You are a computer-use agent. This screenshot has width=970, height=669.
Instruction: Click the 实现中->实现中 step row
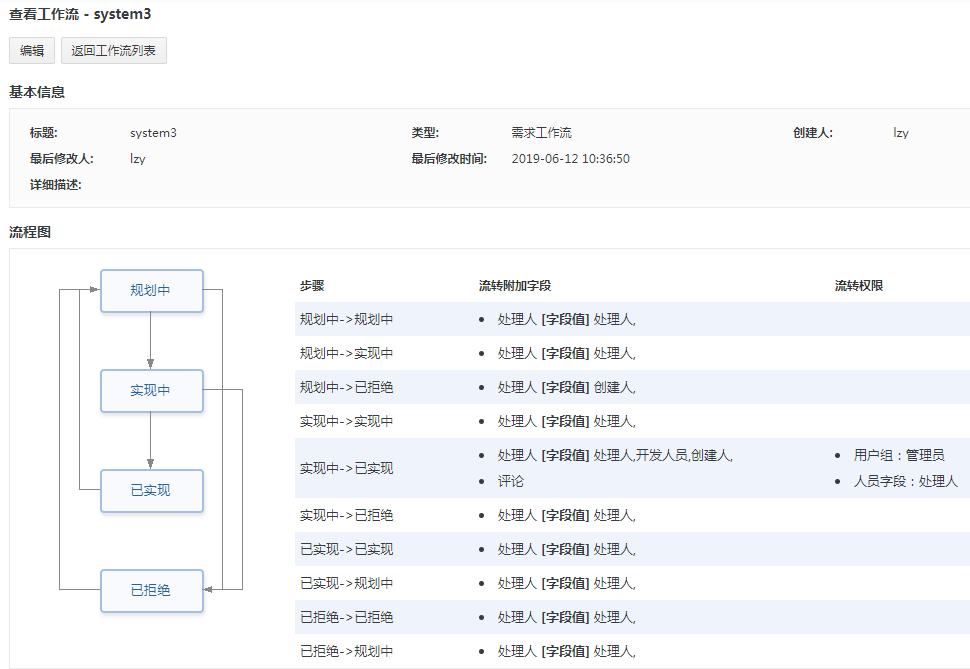coord(632,421)
